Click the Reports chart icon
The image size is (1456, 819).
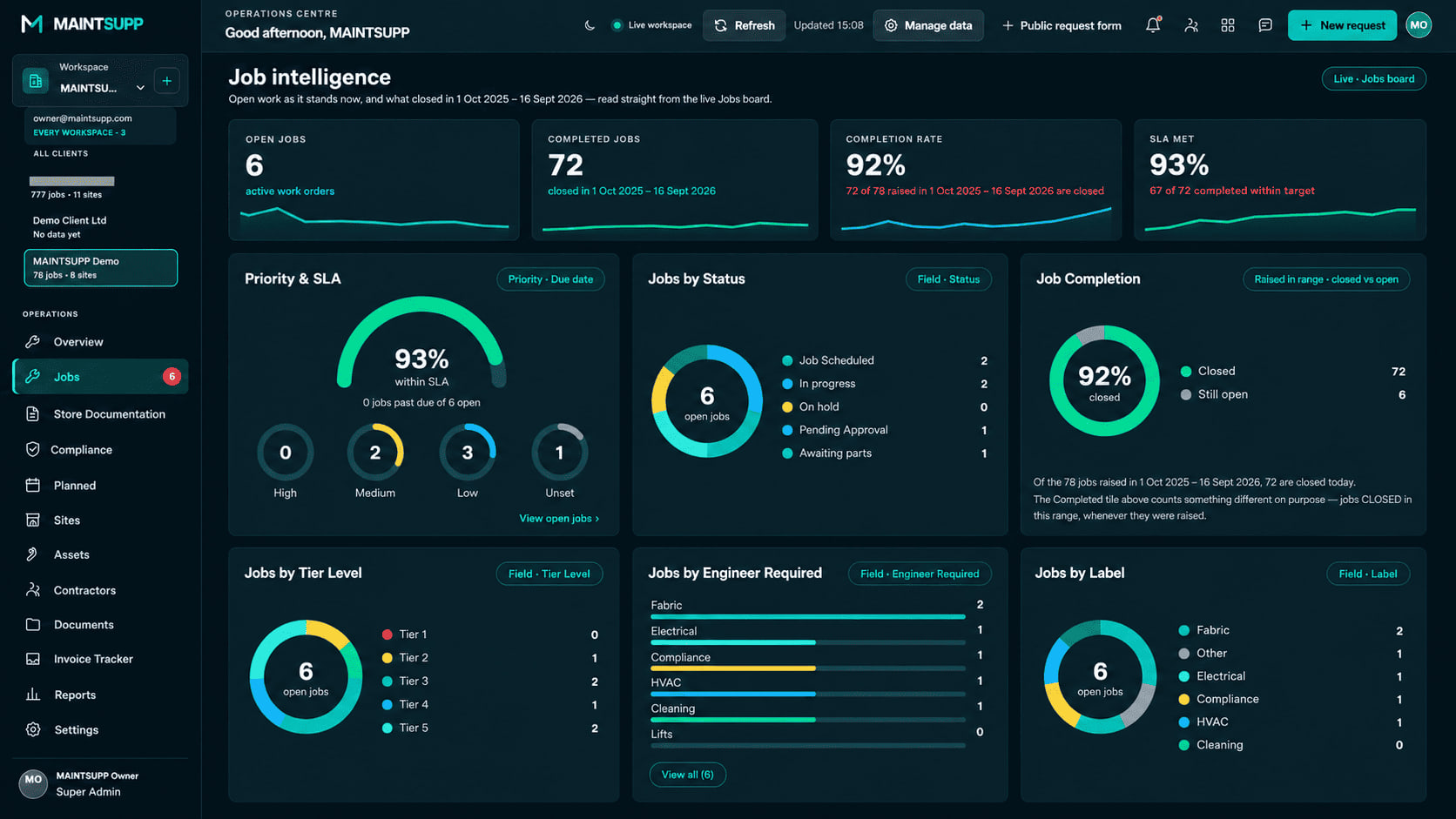(33, 695)
